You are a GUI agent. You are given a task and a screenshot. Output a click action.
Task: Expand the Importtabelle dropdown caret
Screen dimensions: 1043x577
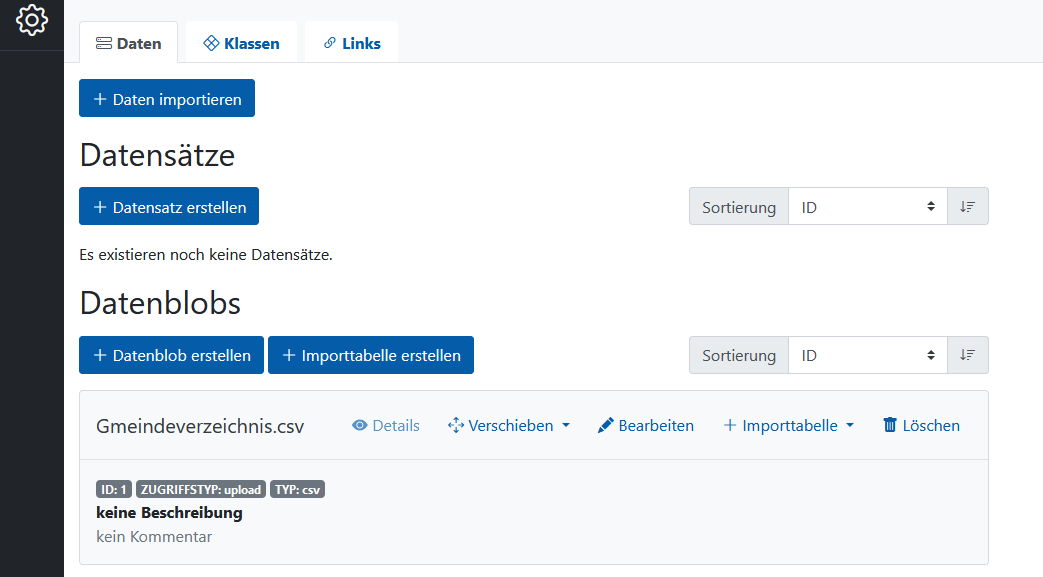tap(850, 425)
